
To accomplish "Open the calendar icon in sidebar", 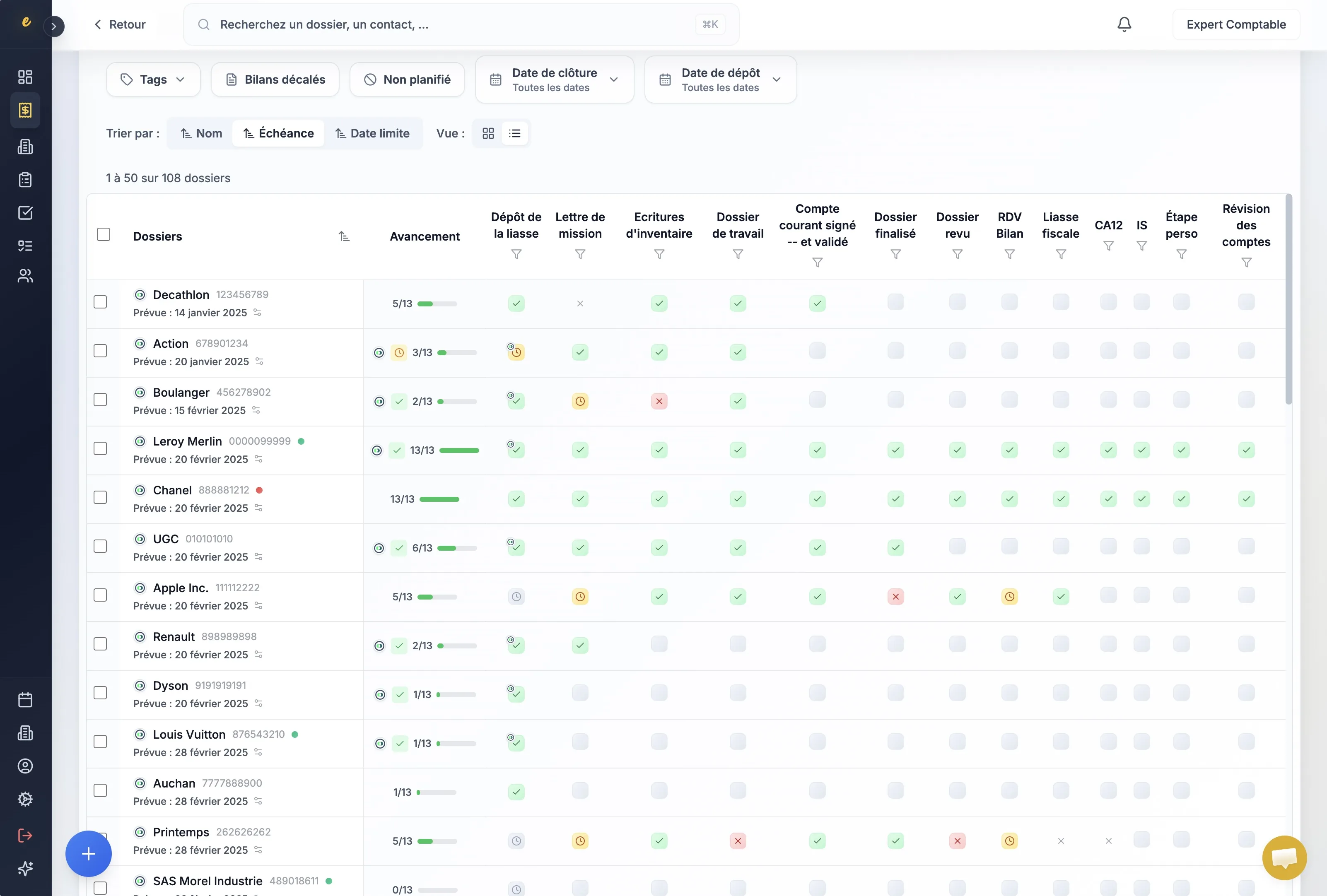I will 25,700.
